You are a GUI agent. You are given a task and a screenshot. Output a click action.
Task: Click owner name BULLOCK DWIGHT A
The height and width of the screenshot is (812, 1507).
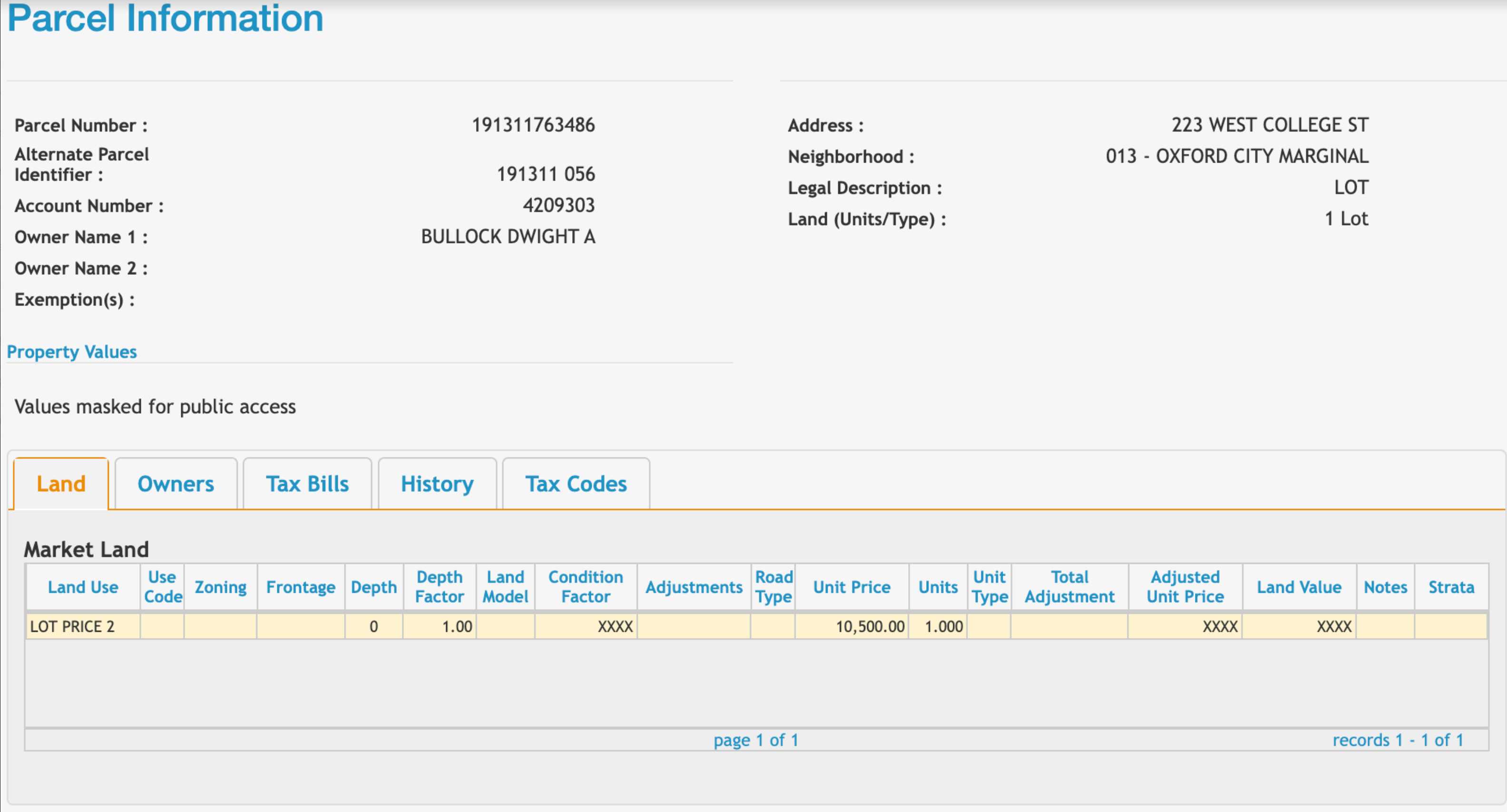509,237
